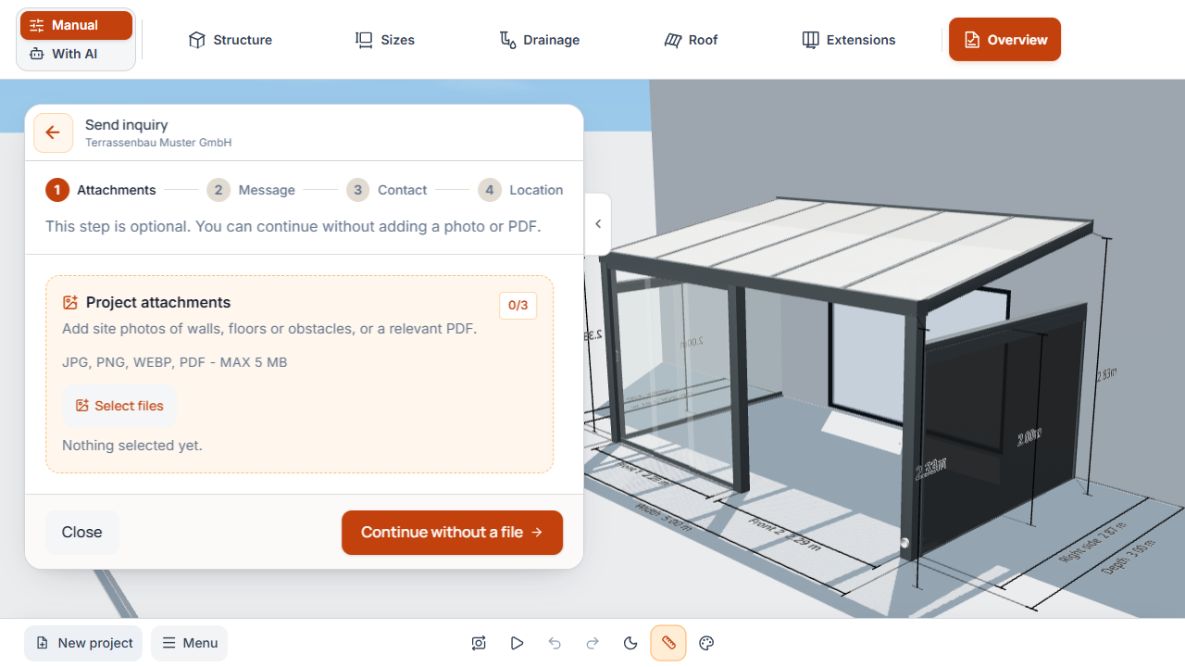Toggle the measurement ruler tool
Viewport: 1185px width, 667px height.
click(x=668, y=644)
